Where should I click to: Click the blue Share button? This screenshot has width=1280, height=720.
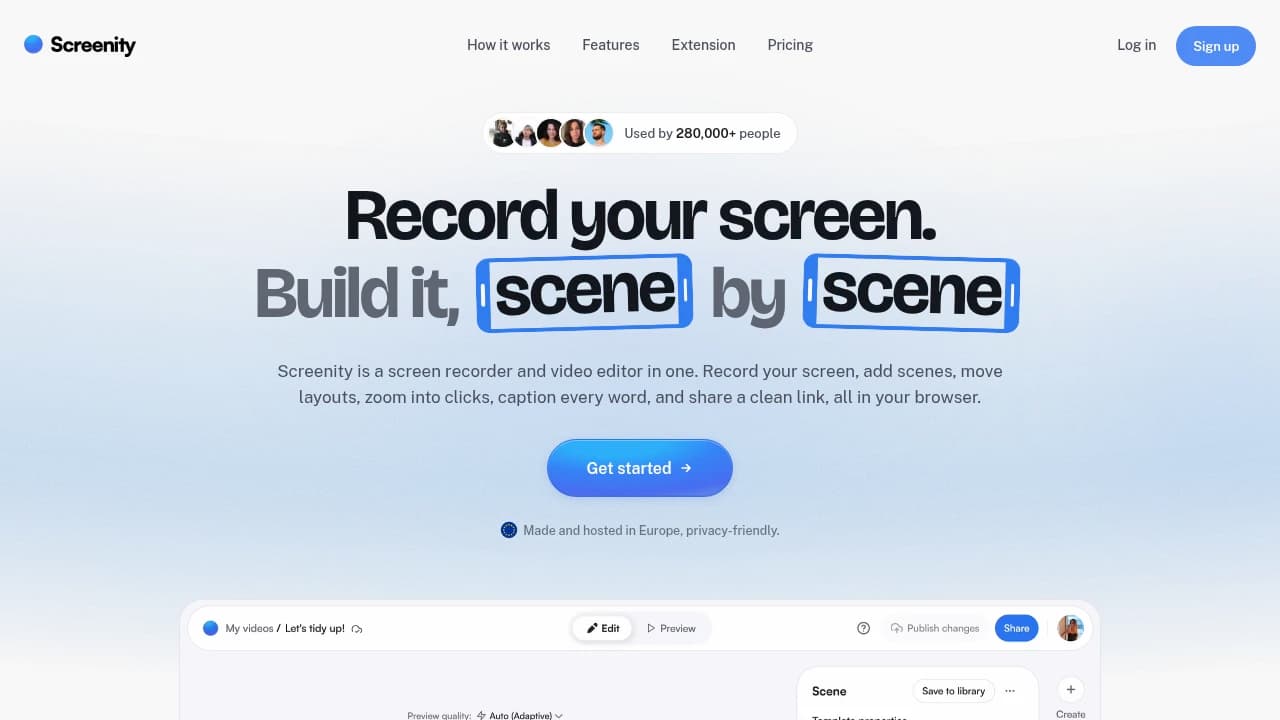tap(1016, 628)
